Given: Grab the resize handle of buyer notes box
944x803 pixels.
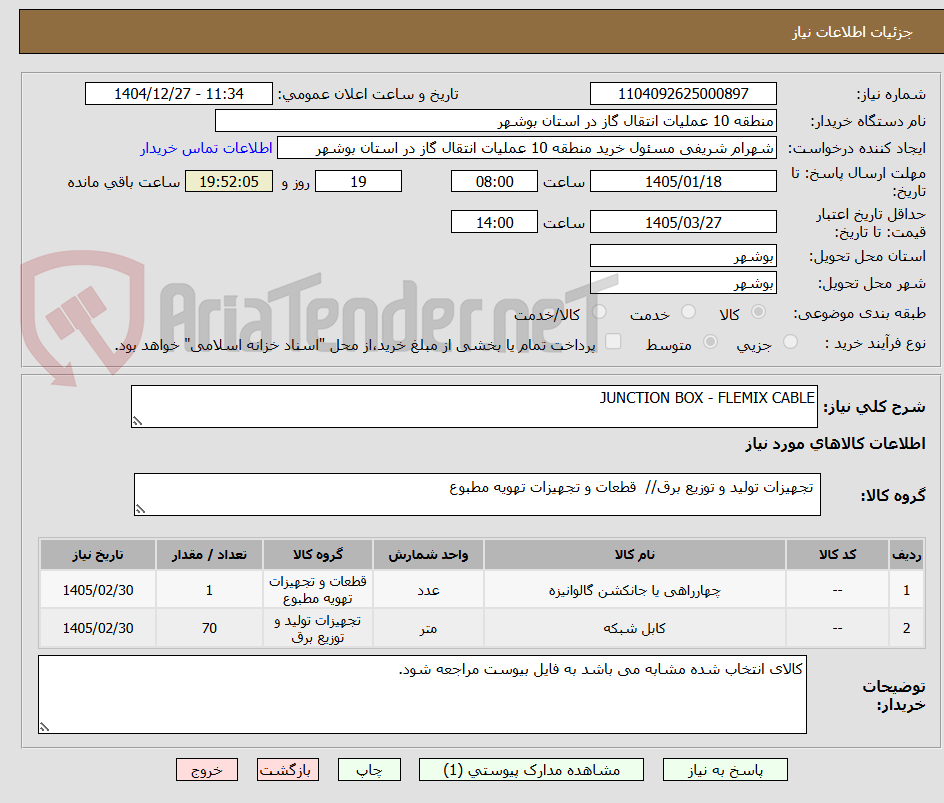Looking at the screenshot, I should (45, 727).
